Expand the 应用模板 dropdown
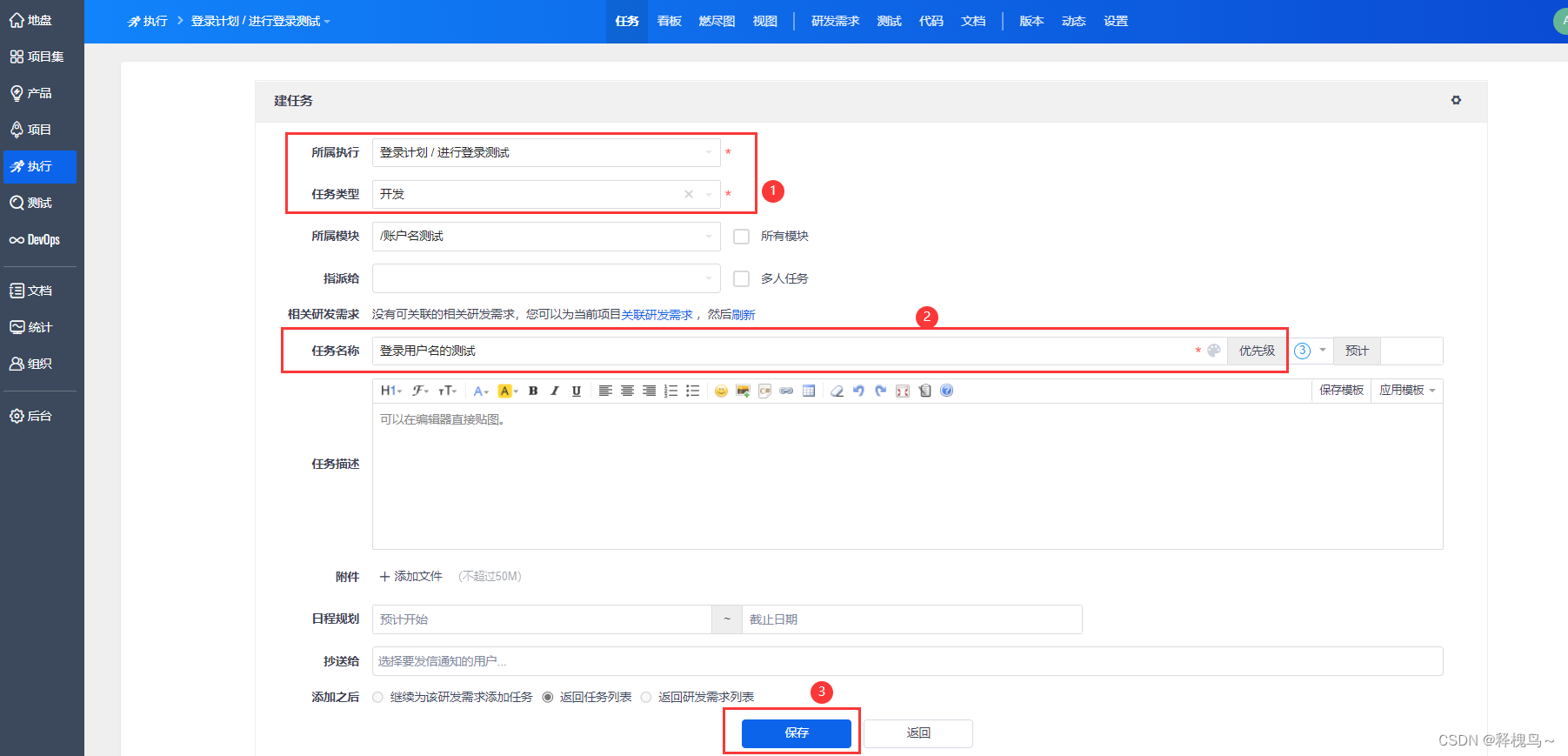The width and height of the screenshot is (1568, 756). (x=1407, y=391)
